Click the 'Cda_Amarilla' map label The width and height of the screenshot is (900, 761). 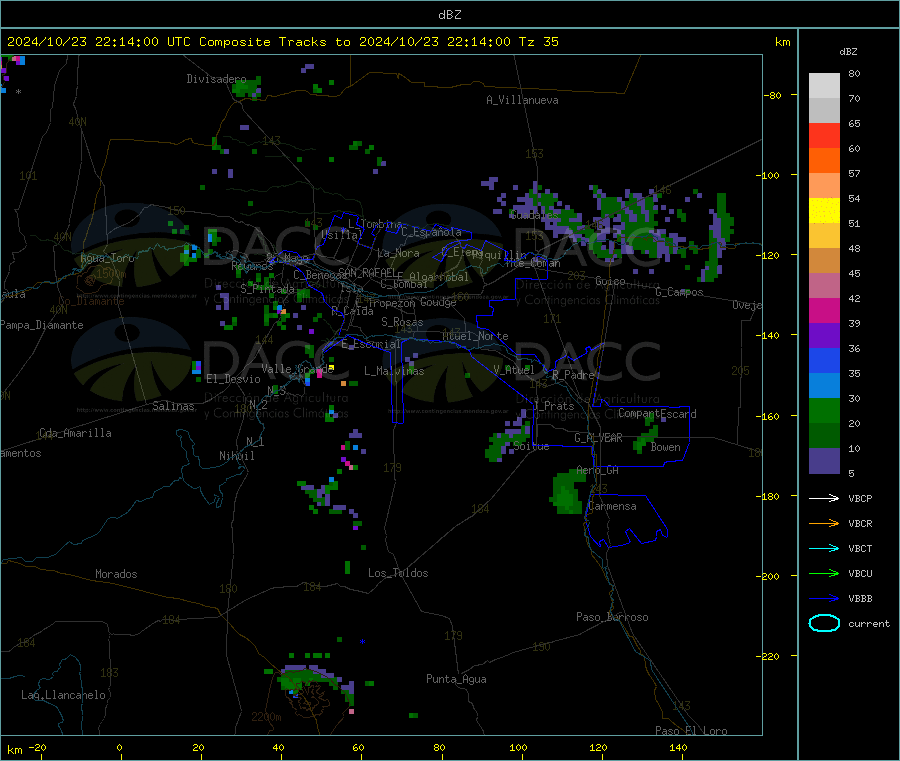tap(75, 433)
